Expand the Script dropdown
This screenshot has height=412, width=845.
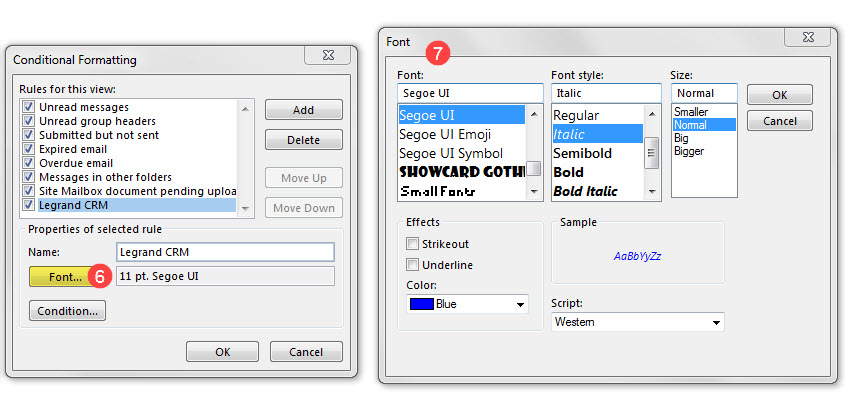(716, 322)
